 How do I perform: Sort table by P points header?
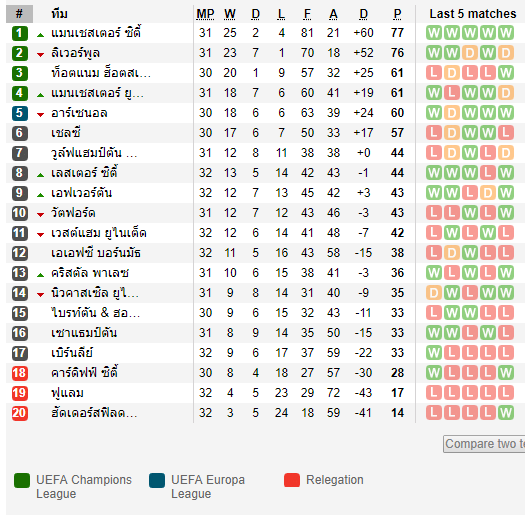[x=397, y=14]
